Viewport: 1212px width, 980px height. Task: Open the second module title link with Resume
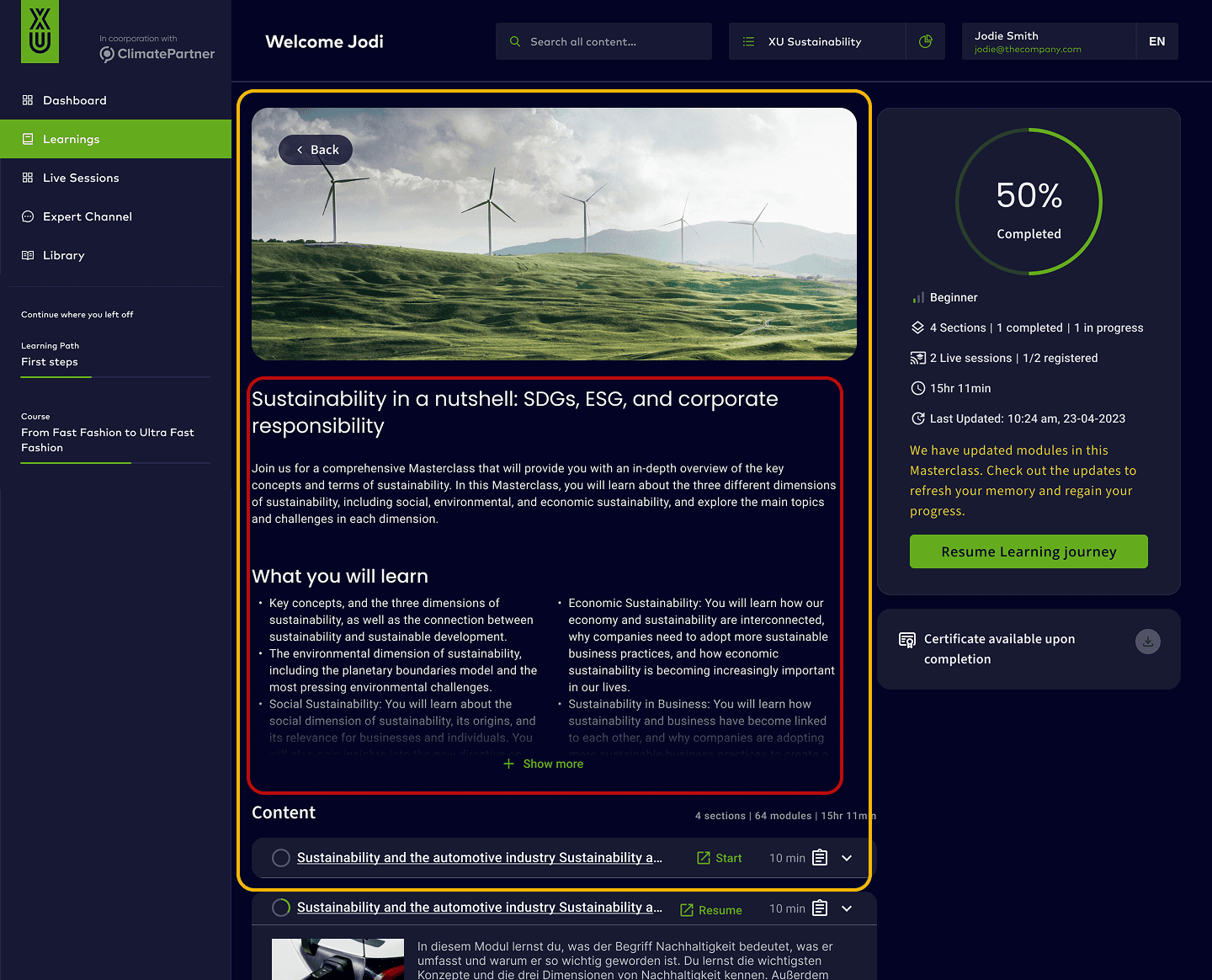pyautogui.click(x=480, y=908)
